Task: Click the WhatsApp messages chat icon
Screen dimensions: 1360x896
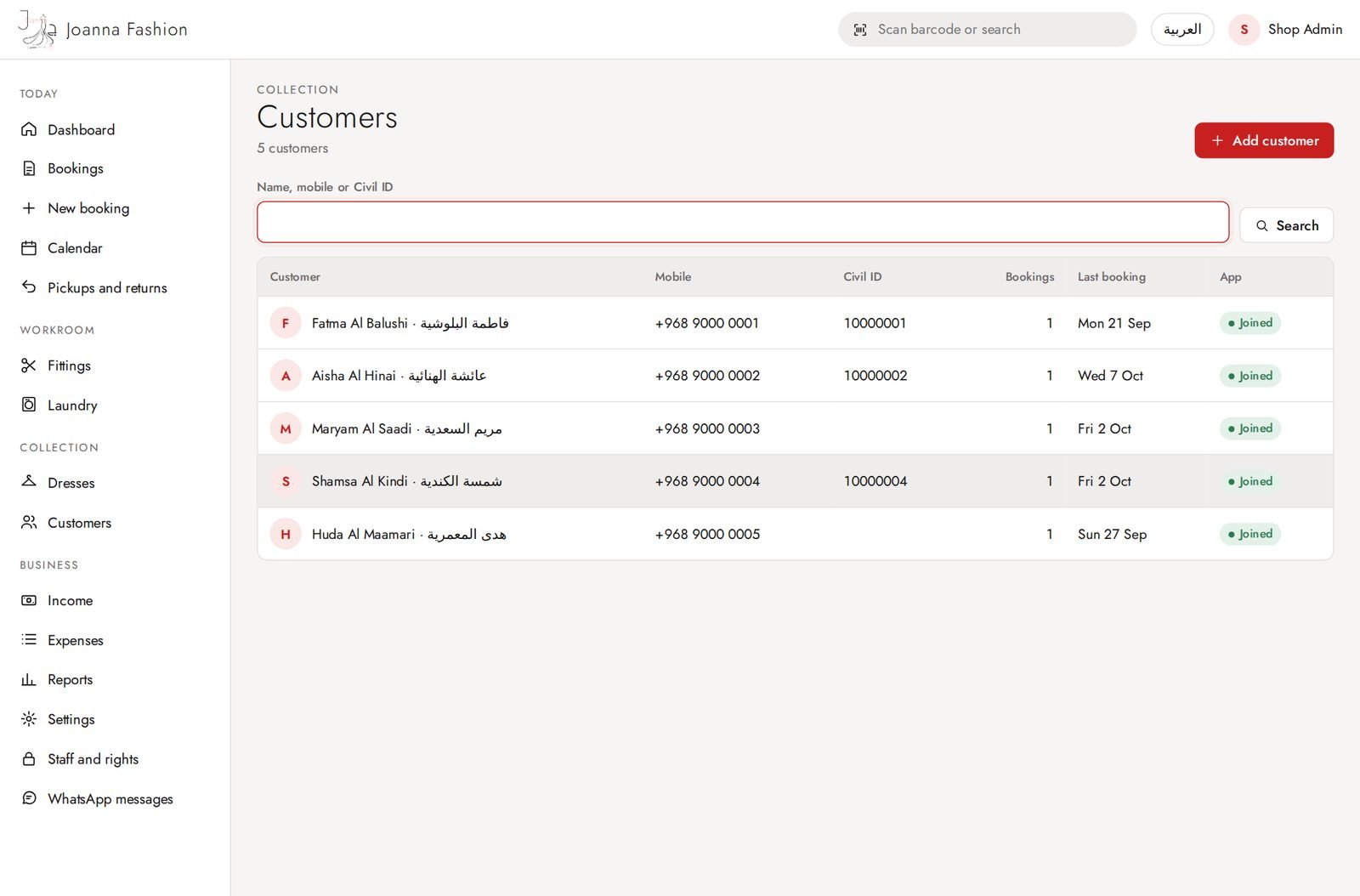Action: click(x=29, y=798)
